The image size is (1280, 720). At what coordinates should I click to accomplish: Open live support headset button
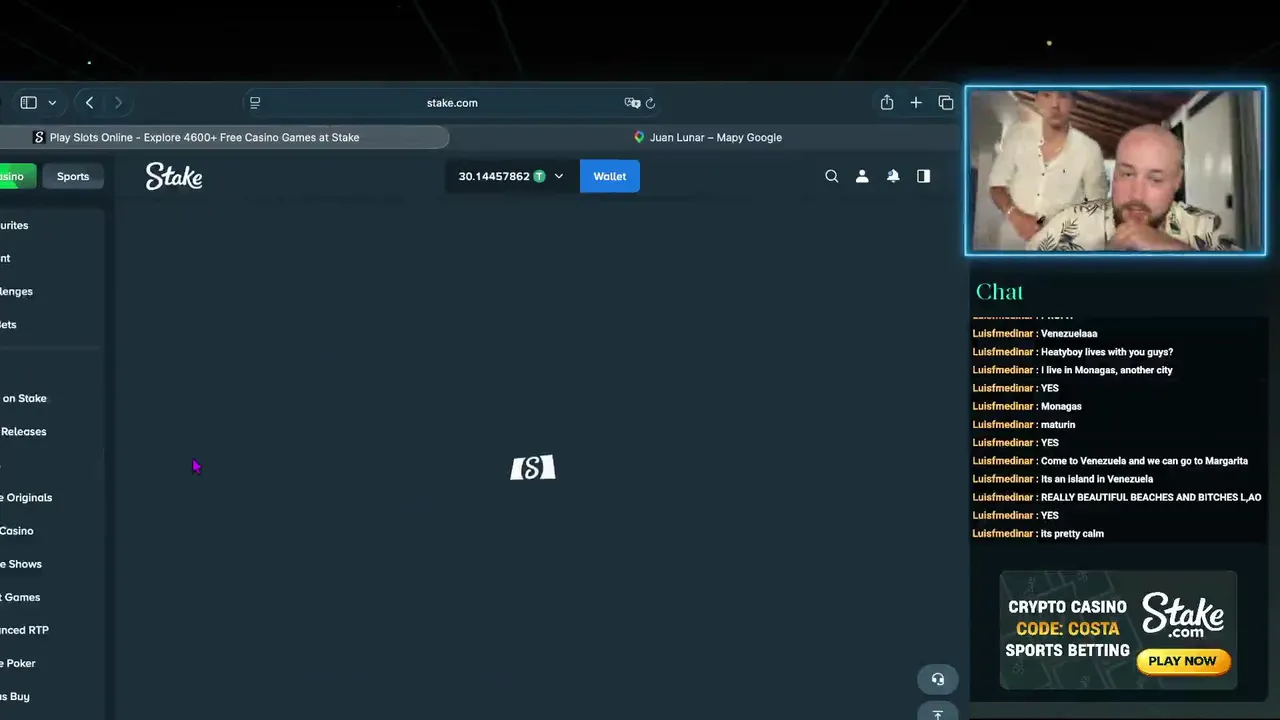click(938, 679)
